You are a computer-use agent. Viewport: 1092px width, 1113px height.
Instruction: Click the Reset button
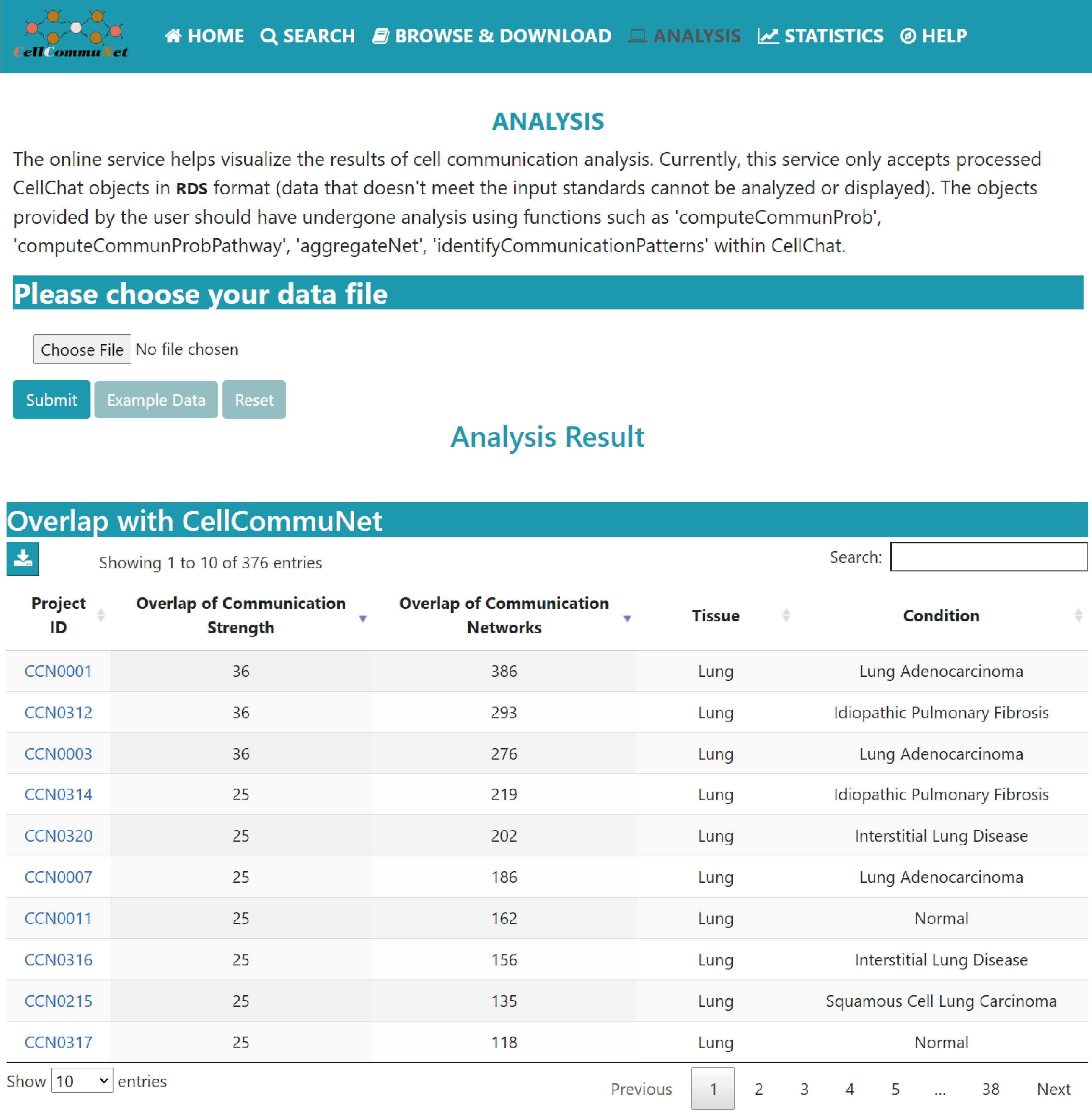[254, 400]
